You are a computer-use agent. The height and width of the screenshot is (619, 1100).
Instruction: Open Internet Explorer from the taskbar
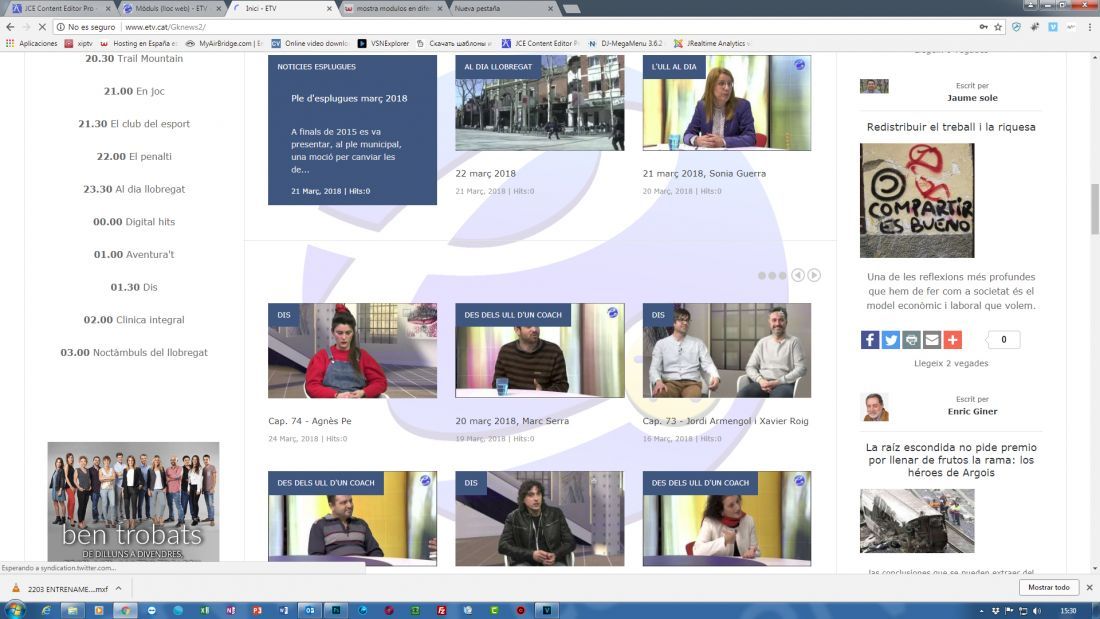pyautogui.click(x=46, y=610)
